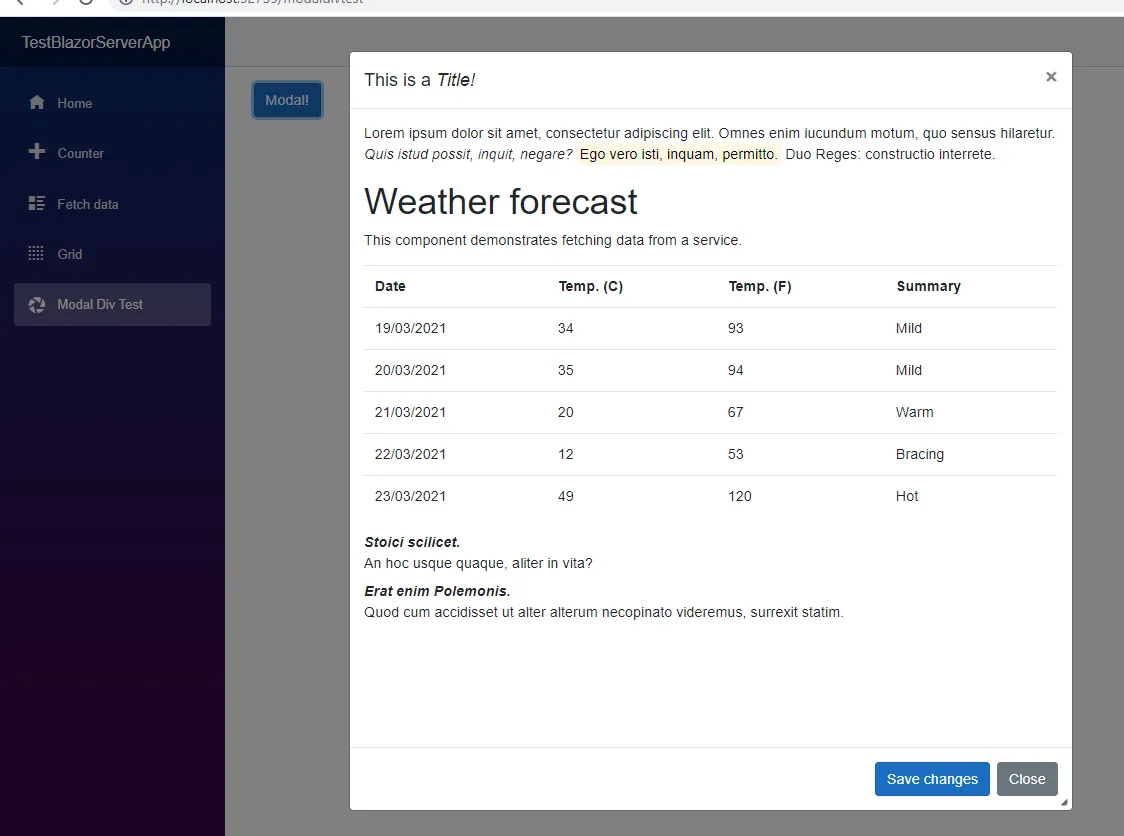Image resolution: width=1124 pixels, height=836 pixels.
Task: Click the Modal Div Test aperture icon
Action: pyautogui.click(x=37, y=305)
